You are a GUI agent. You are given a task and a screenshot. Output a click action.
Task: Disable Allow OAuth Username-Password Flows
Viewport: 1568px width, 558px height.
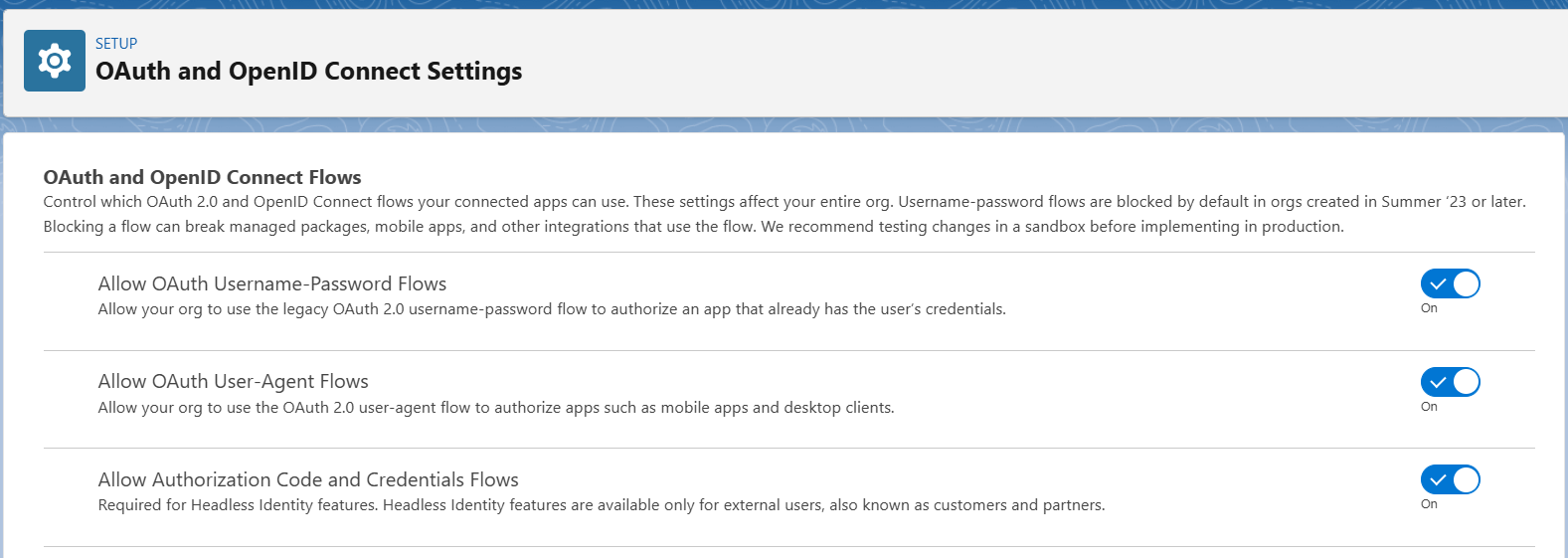[1451, 284]
